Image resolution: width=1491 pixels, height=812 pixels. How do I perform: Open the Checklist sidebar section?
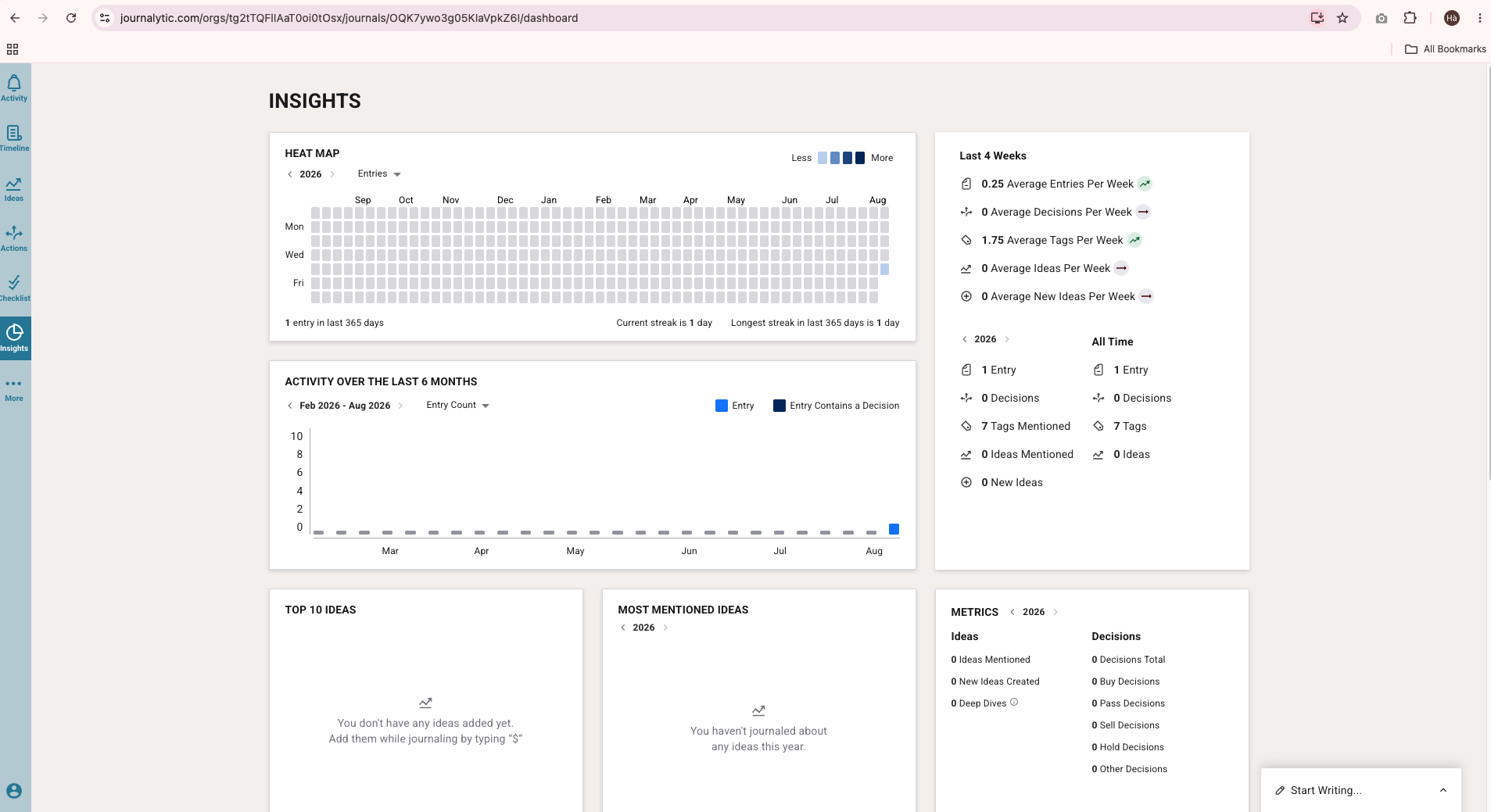tap(14, 288)
